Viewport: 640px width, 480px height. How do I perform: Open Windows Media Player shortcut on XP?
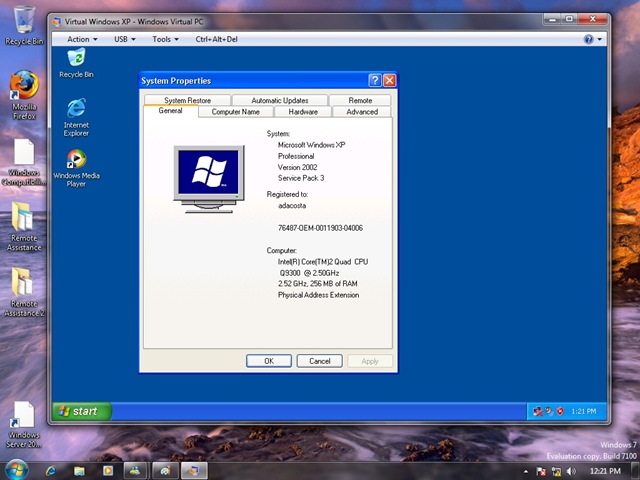(76, 168)
